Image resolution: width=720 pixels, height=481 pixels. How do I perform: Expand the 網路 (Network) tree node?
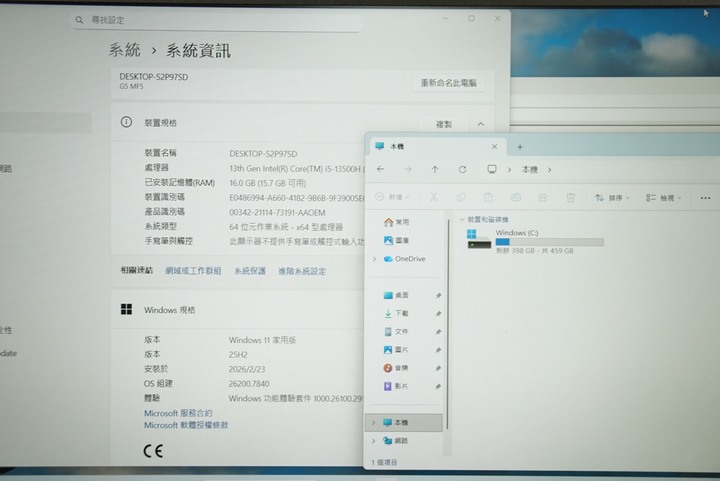375,440
